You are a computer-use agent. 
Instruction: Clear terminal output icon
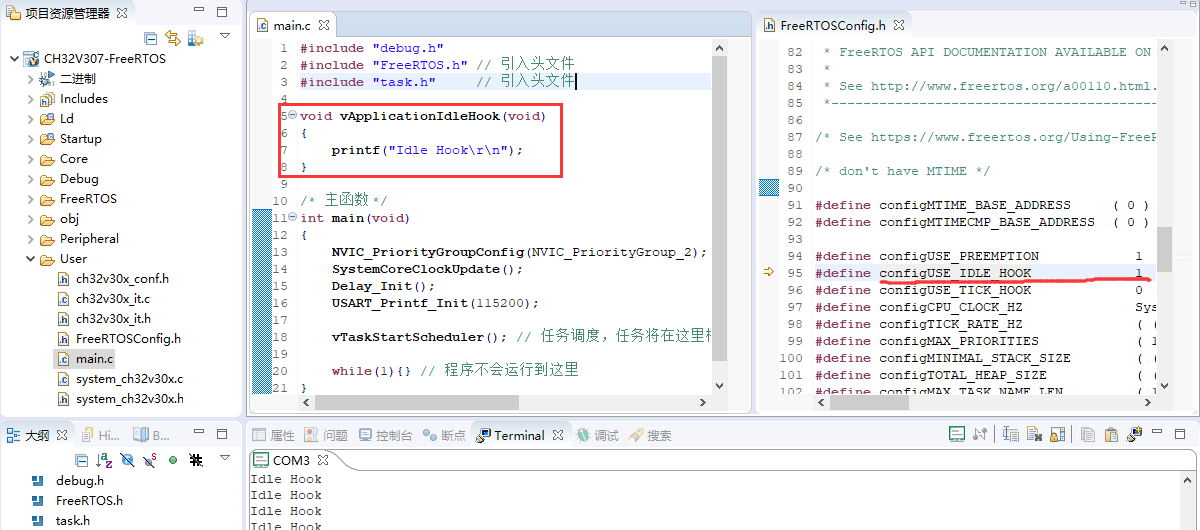pyautogui.click(x=1033, y=434)
